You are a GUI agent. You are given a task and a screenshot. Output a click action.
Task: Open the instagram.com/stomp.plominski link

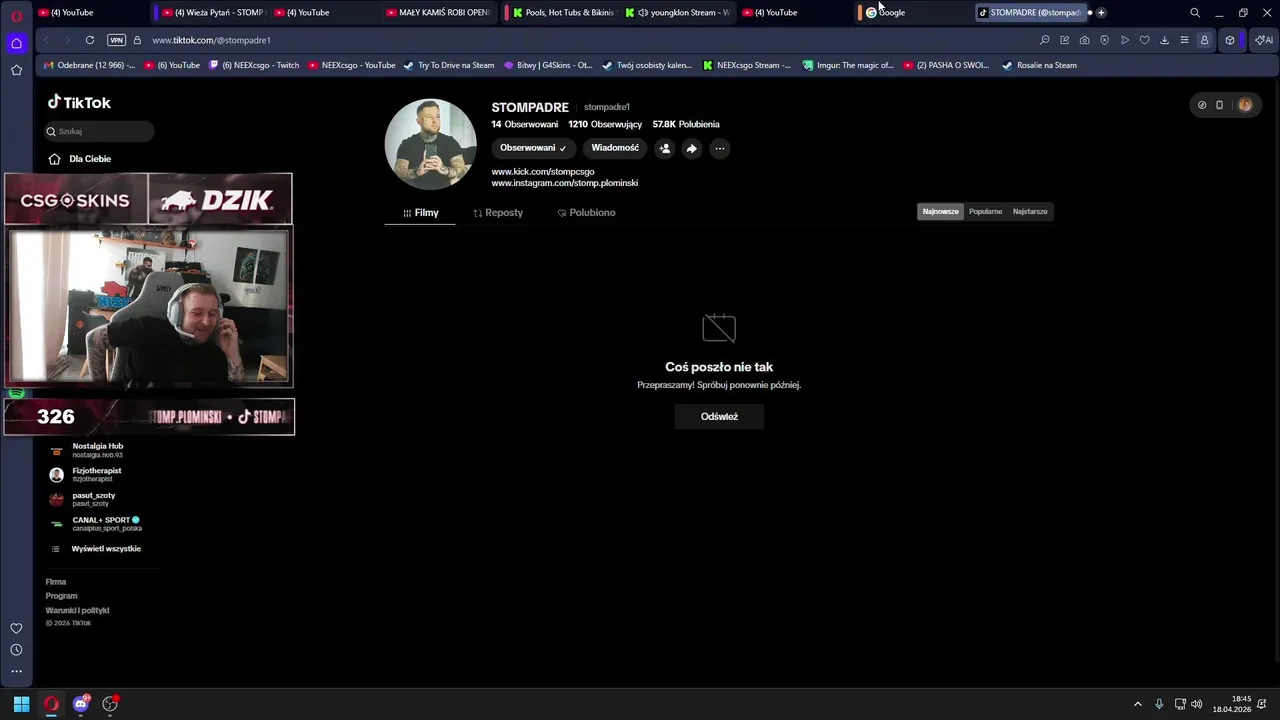565,183
